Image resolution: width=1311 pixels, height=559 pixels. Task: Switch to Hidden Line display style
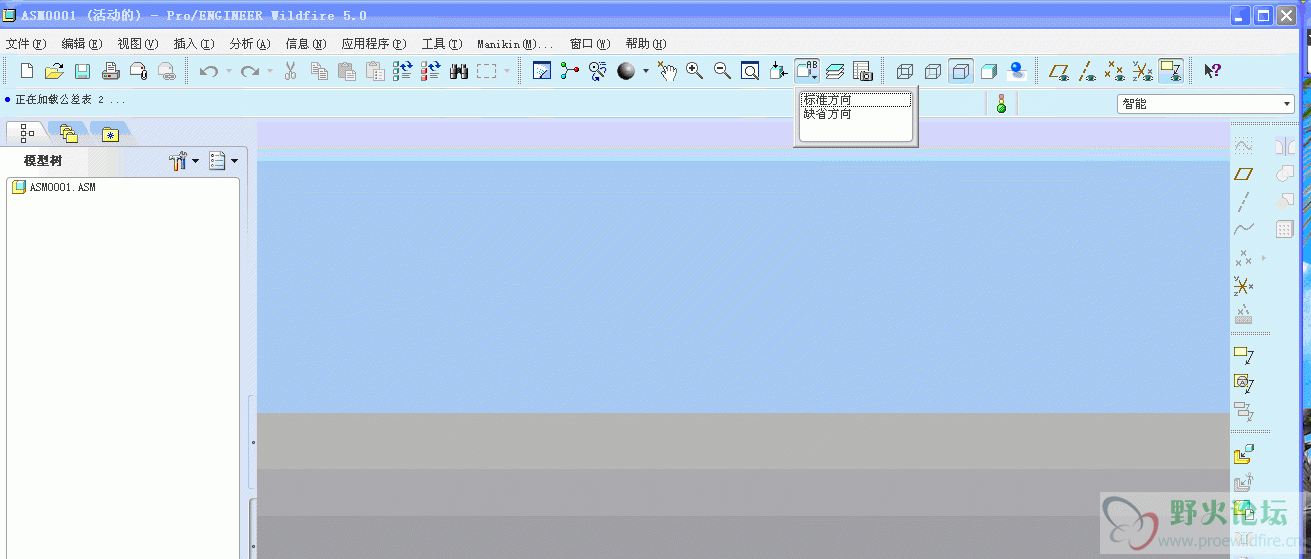pos(933,71)
